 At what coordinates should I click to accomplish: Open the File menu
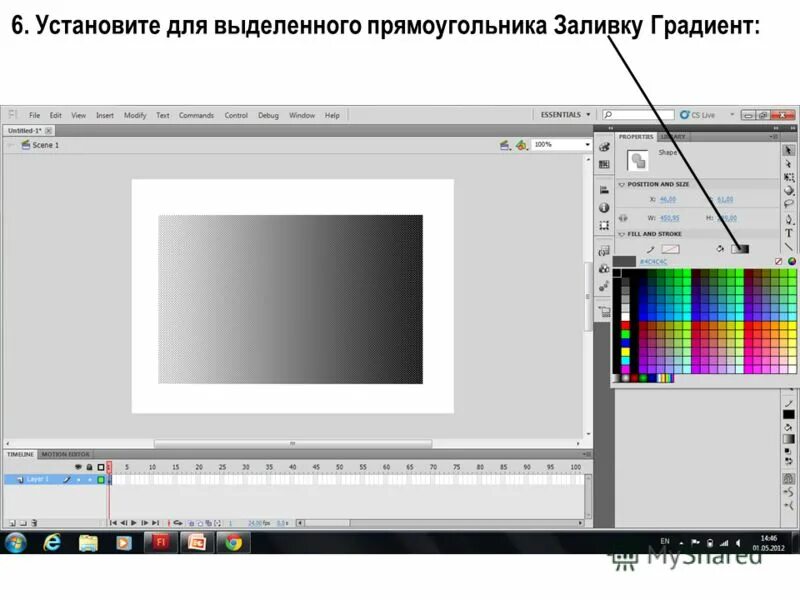click(34, 115)
